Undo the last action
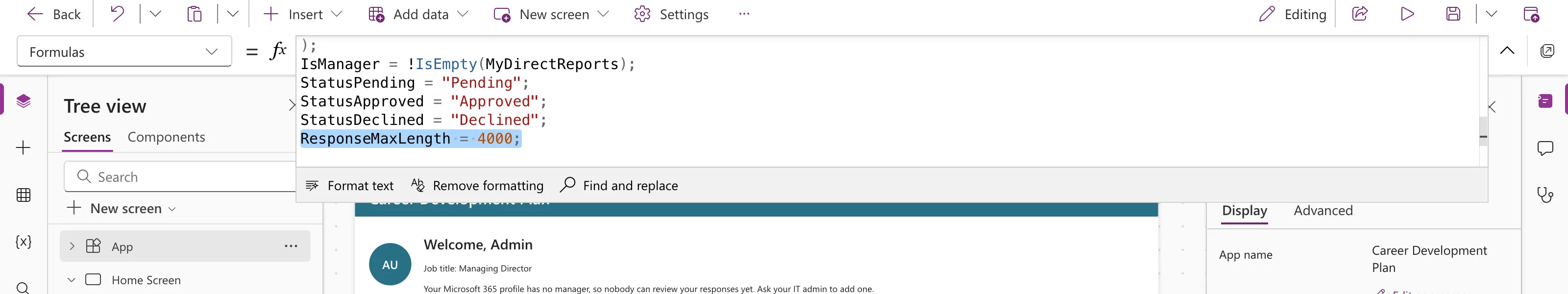Viewport: 1568px width, 294px height. click(118, 13)
